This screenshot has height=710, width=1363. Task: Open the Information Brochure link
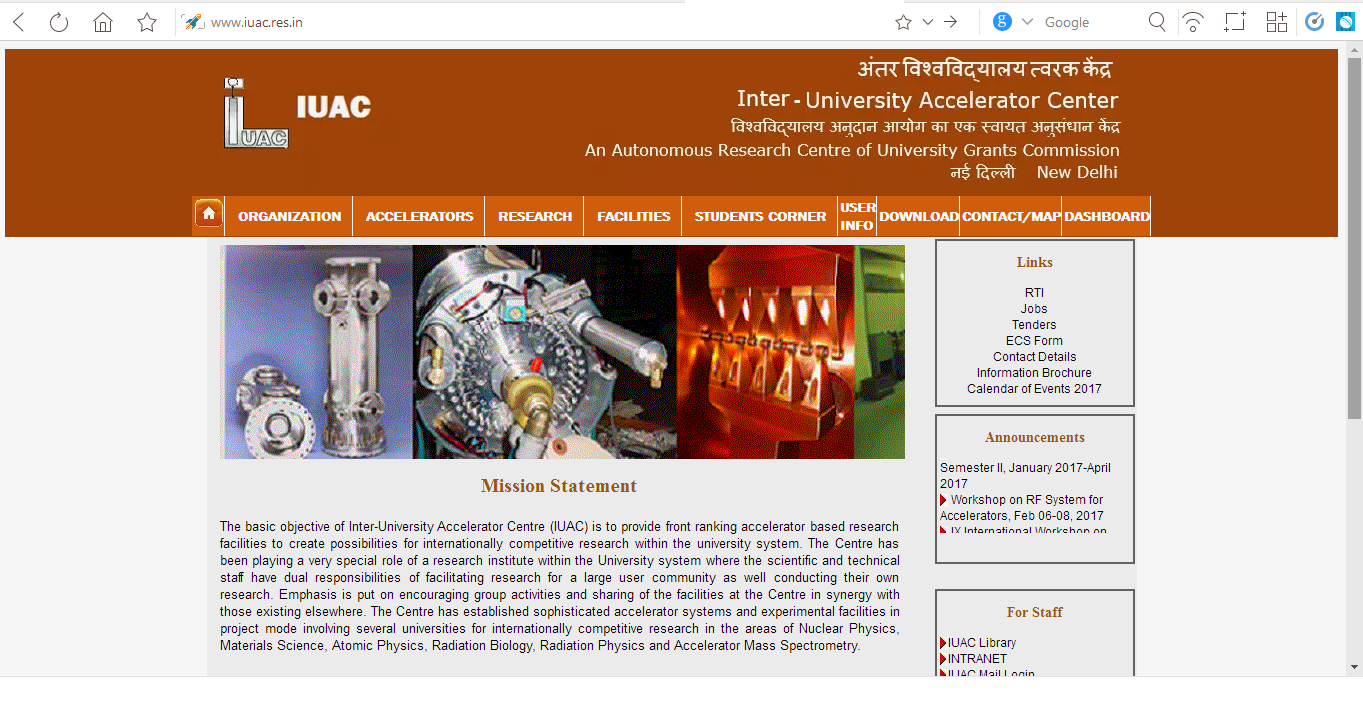click(x=1034, y=373)
